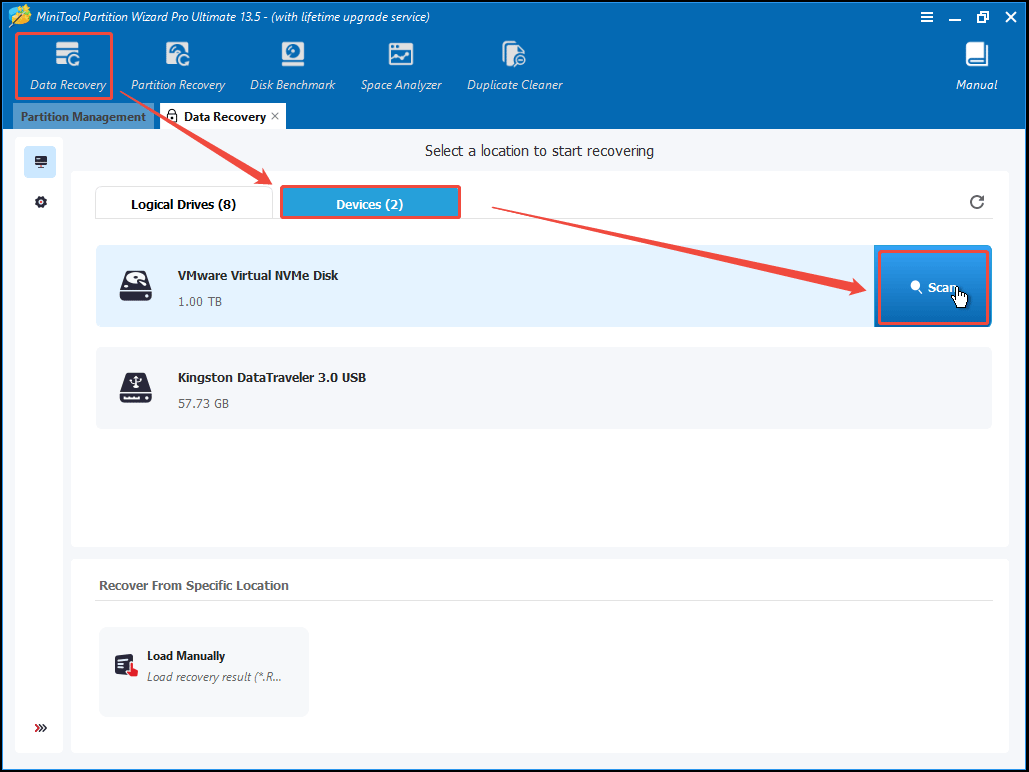
Task: Switch to Partition Management tab
Action: [x=83, y=117]
